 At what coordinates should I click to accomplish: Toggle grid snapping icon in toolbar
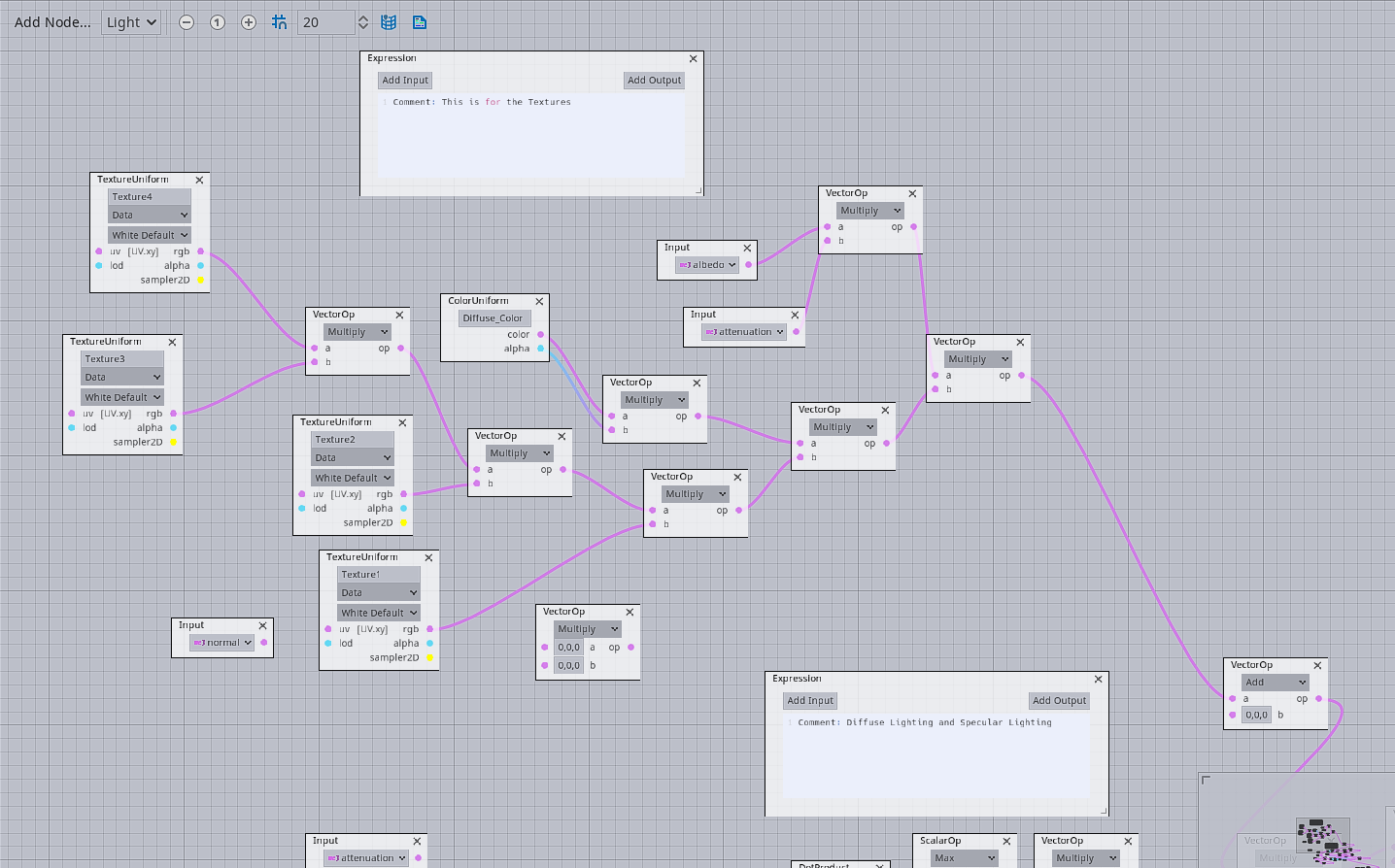[x=280, y=22]
